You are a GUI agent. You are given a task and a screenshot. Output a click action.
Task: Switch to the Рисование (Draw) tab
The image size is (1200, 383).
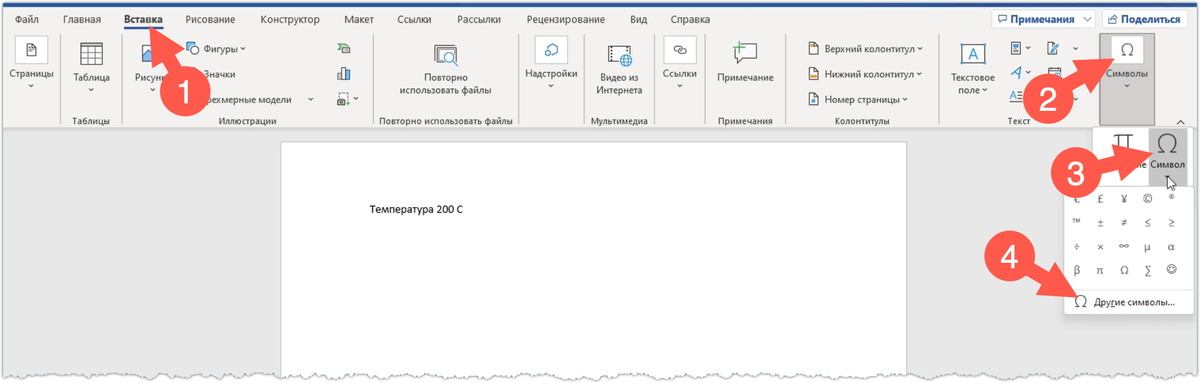210,19
